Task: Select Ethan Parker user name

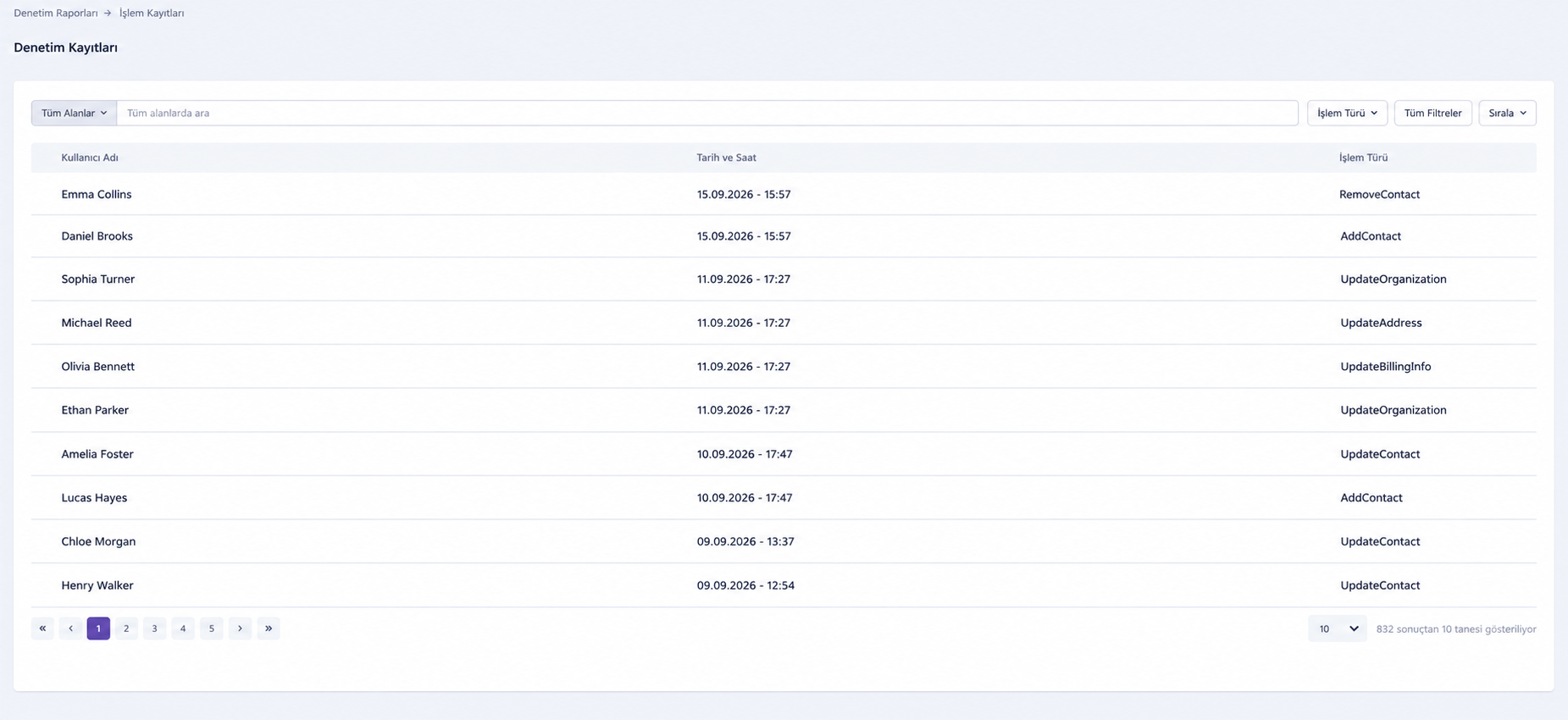Action: click(x=95, y=410)
